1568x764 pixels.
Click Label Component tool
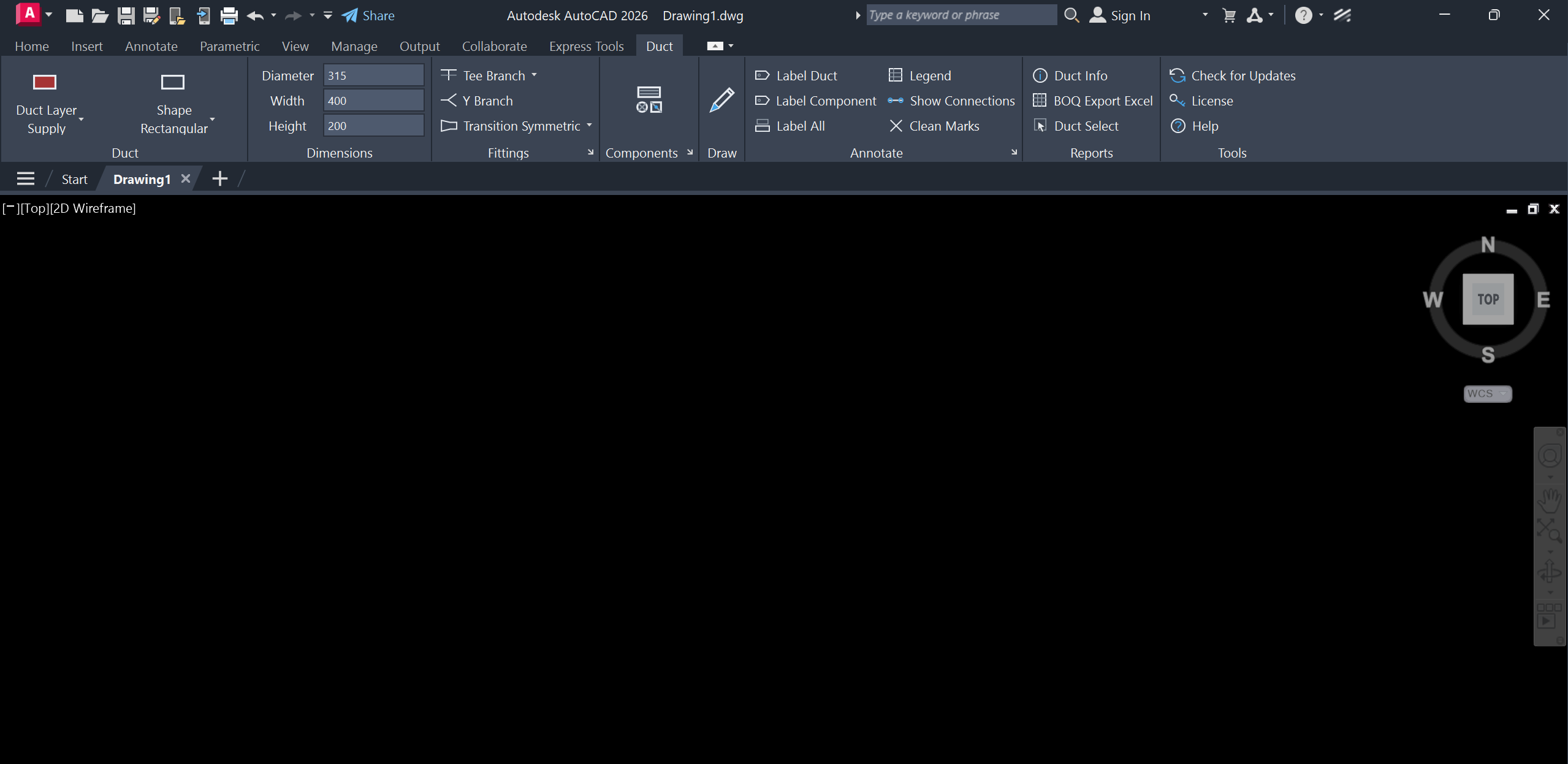(x=815, y=101)
